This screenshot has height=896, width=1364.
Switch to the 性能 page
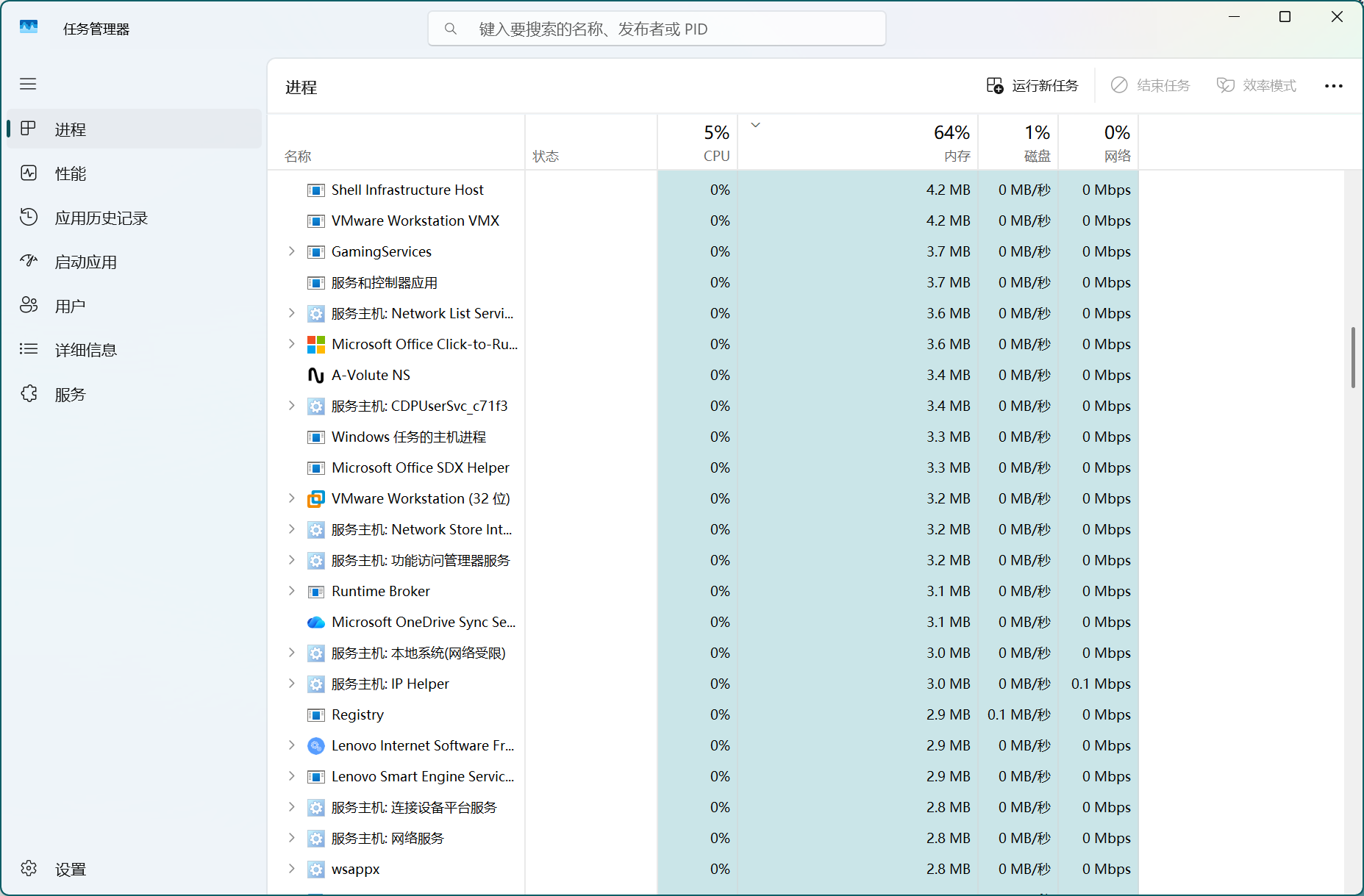pyautogui.click(x=134, y=173)
